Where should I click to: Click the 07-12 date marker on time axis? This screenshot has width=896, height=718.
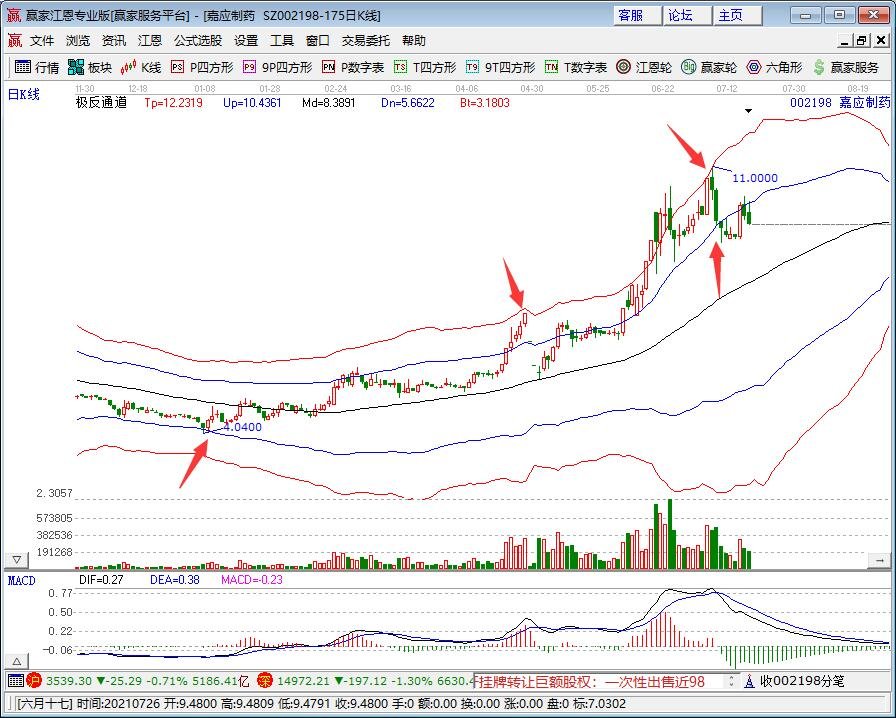[727, 89]
